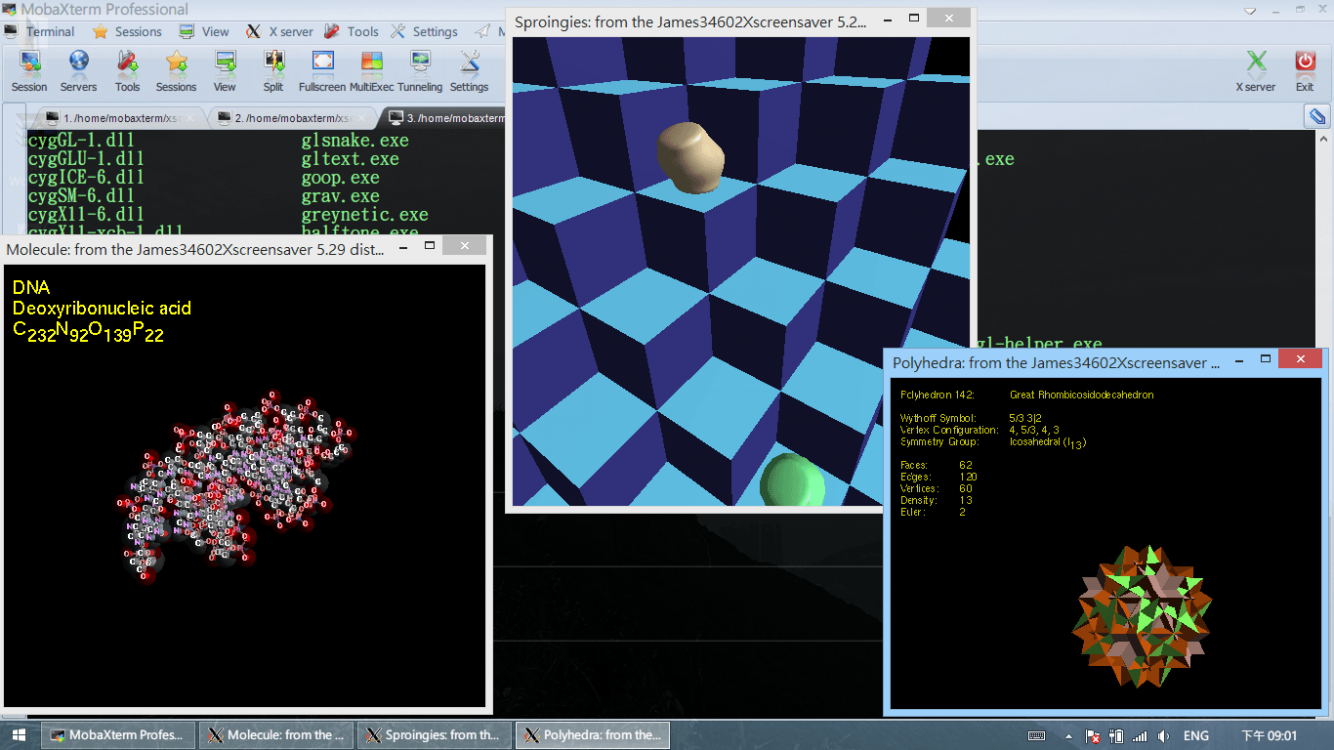The height and width of the screenshot is (750, 1334).
Task: Click glsnake.exe in the terminal listing
Action: [x=355, y=141]
